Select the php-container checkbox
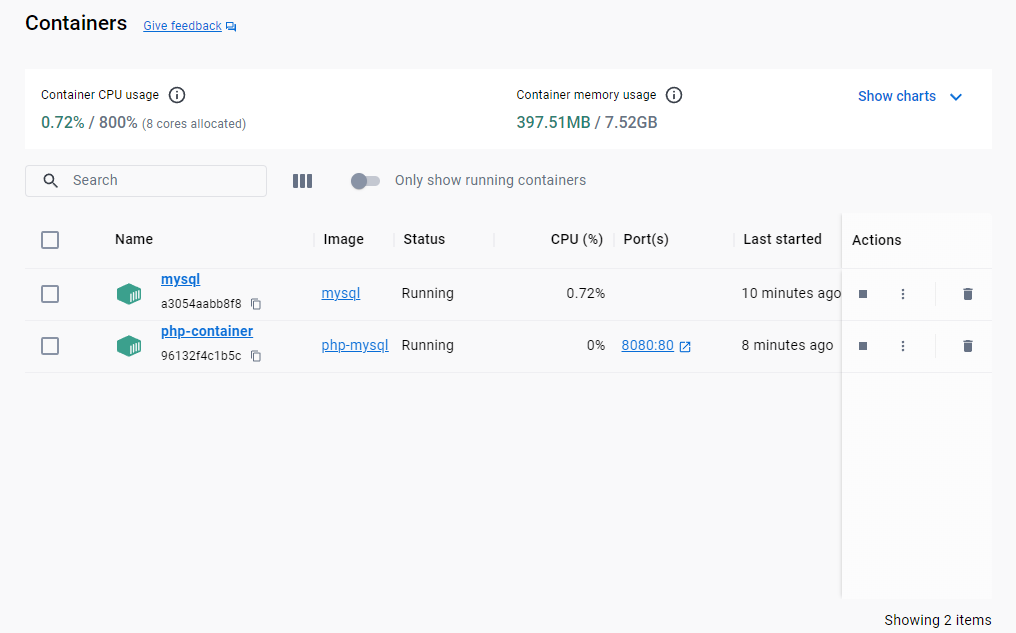The image size is (1016, 633). pyautogui.click(x=50, y=346)
